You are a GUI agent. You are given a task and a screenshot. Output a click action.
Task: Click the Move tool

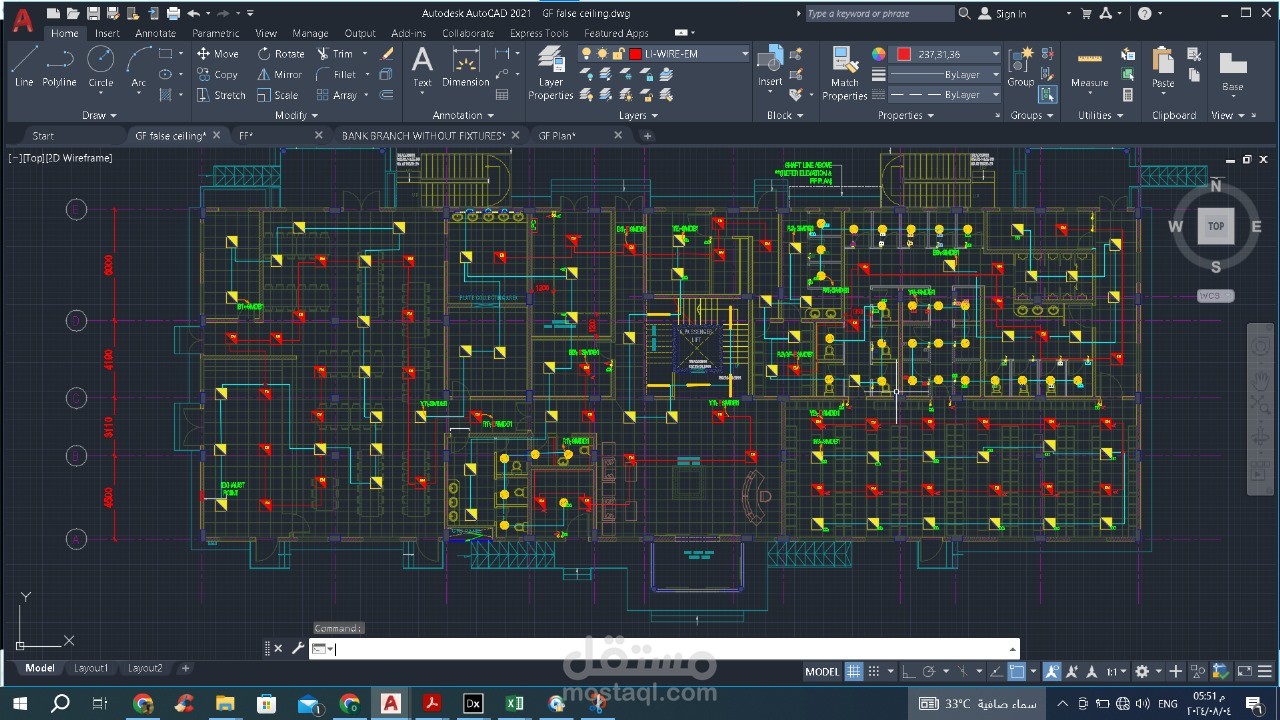[x=218, y=54]
